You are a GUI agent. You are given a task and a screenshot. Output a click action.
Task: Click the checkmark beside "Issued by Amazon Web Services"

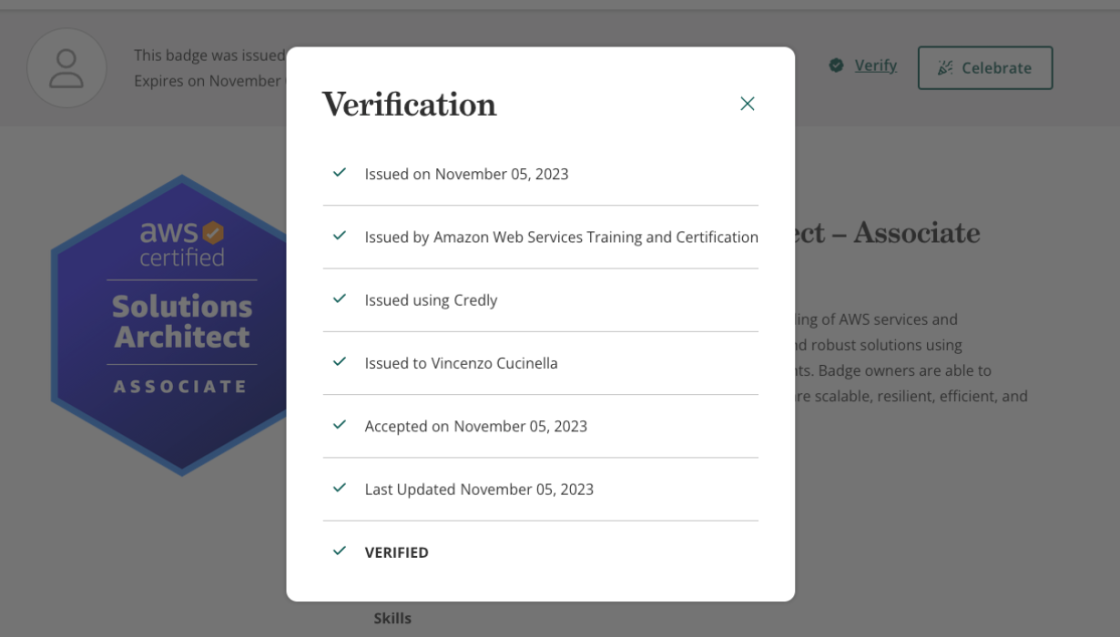click(x=338, y=237)
